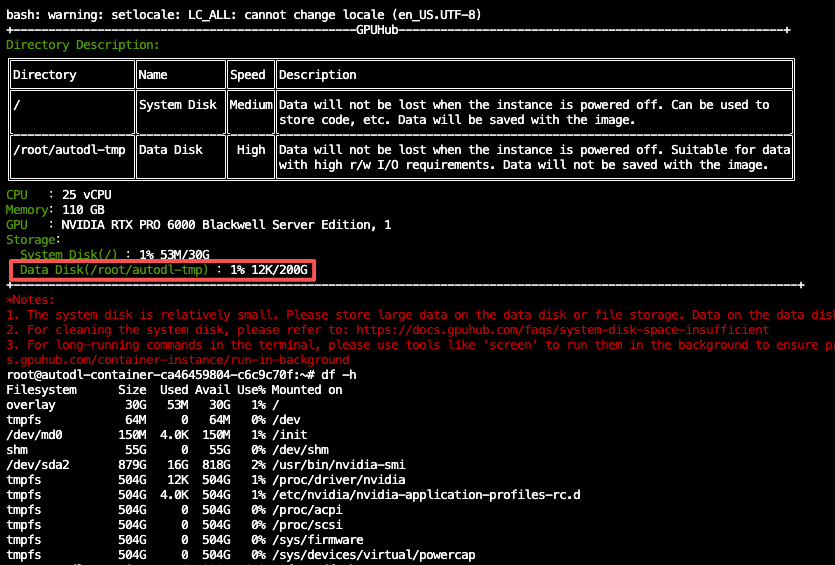Screen dimensions: 835x565
Task: Click the 'Avail' column header
Action: [x=212, y=390]
